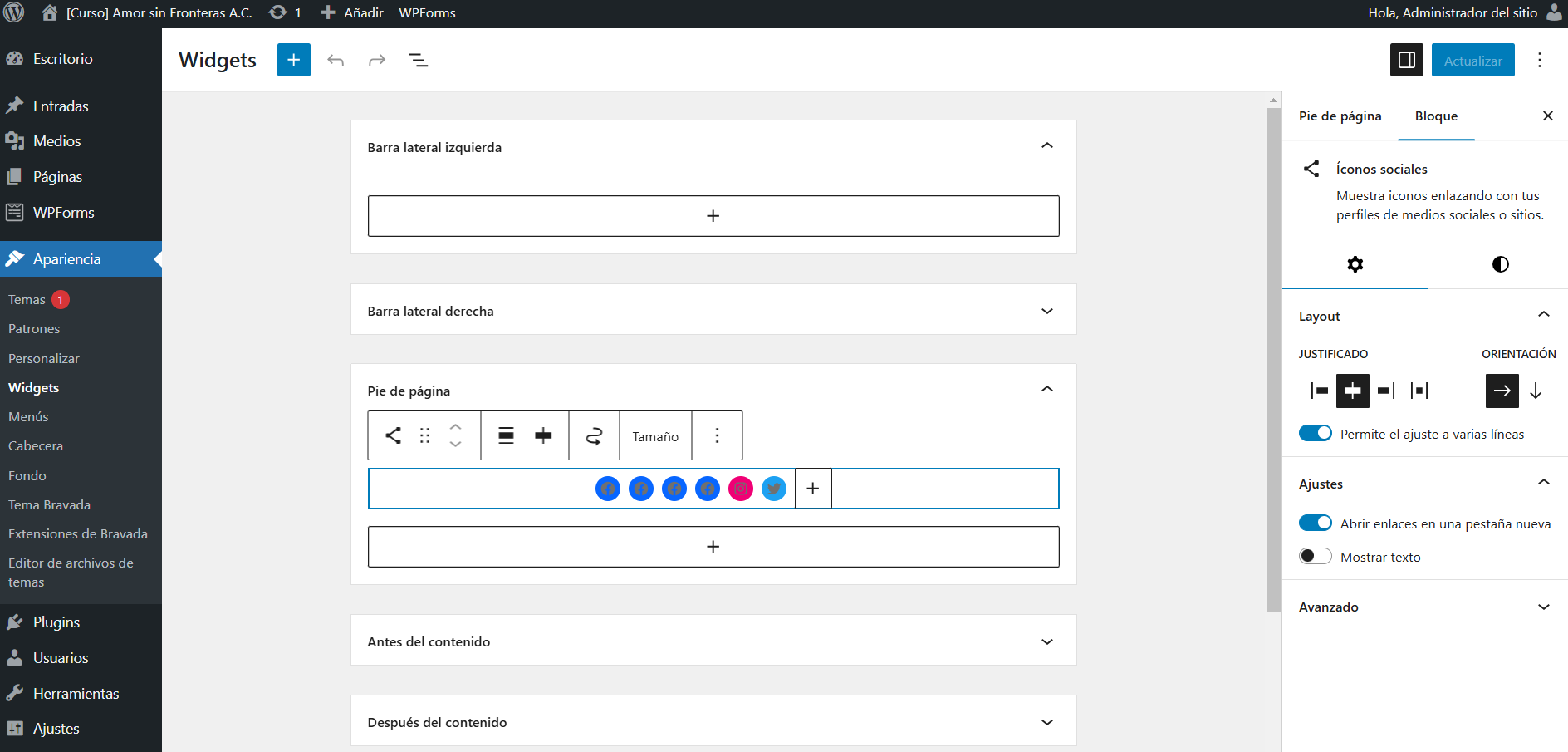The image size is (1568, 752).
Task: Click the undo arrow in top toolbar
Action: (336, 60)
